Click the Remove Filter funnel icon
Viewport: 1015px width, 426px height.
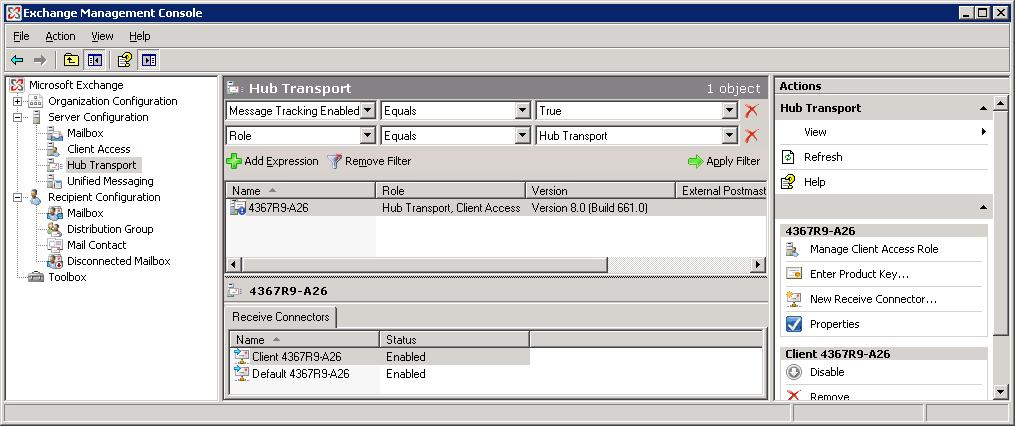point(335,161)
